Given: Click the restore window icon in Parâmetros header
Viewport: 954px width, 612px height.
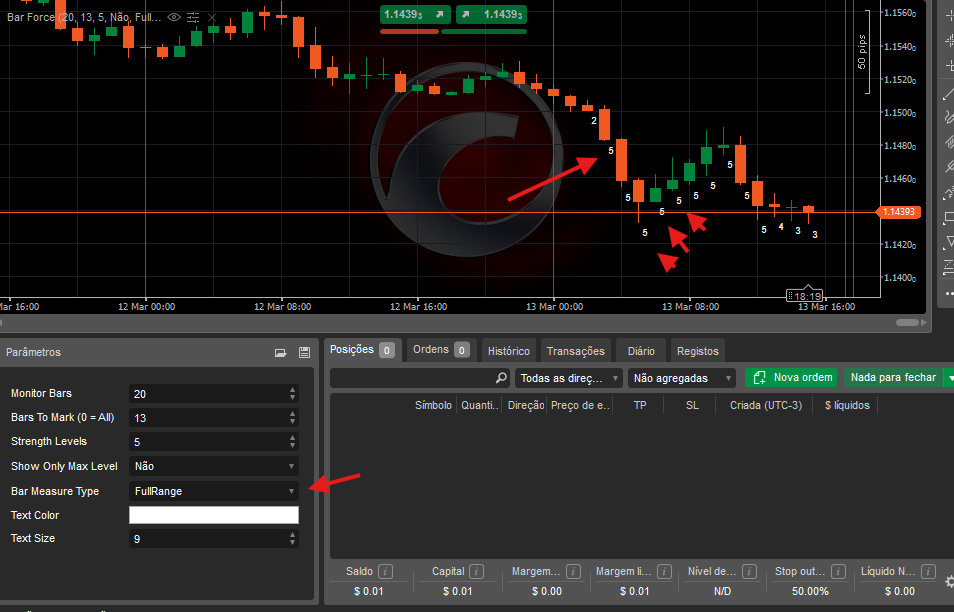Looking at the screenshot, I should coord(281,352).
